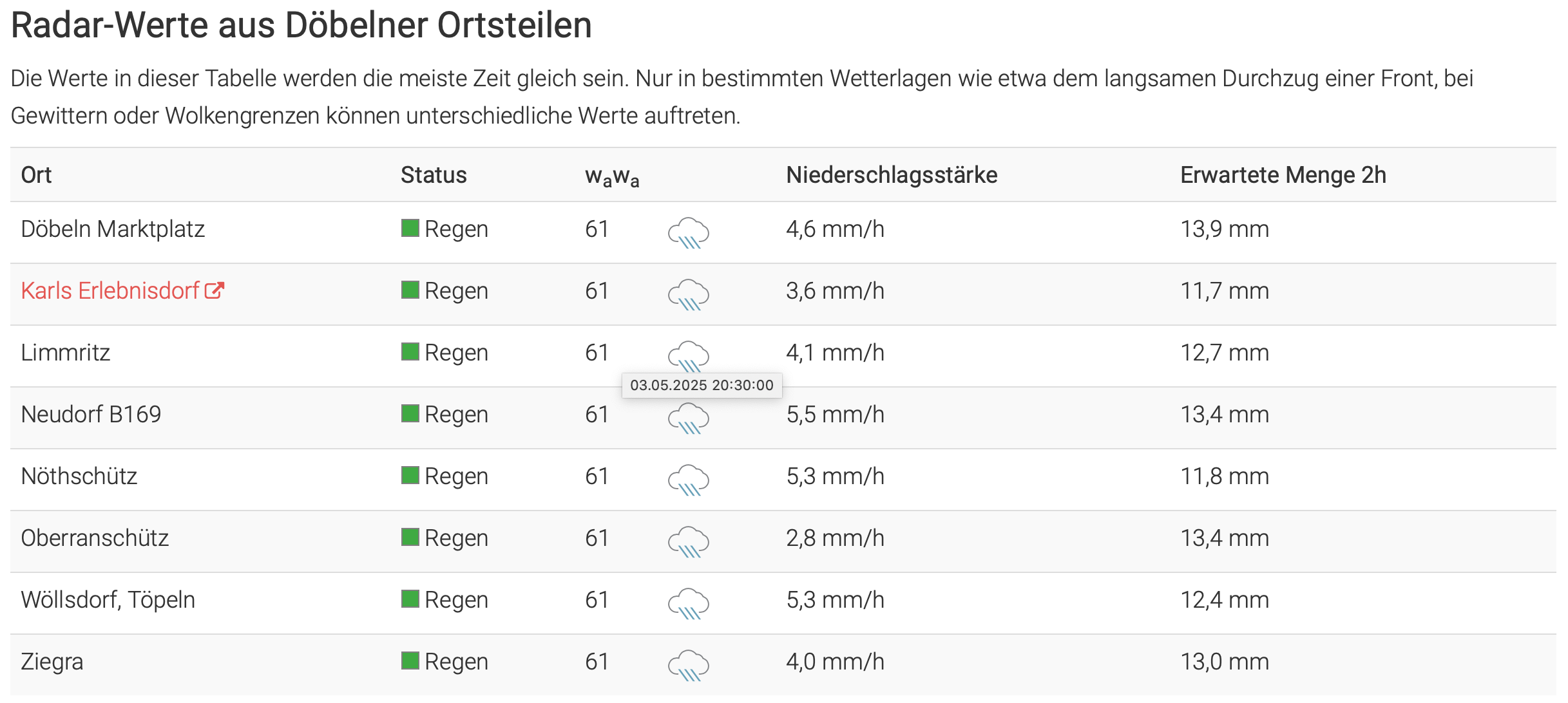
Task: Click rain cloud icon in Oberranschütz row
Action: (x=688, y=542)
